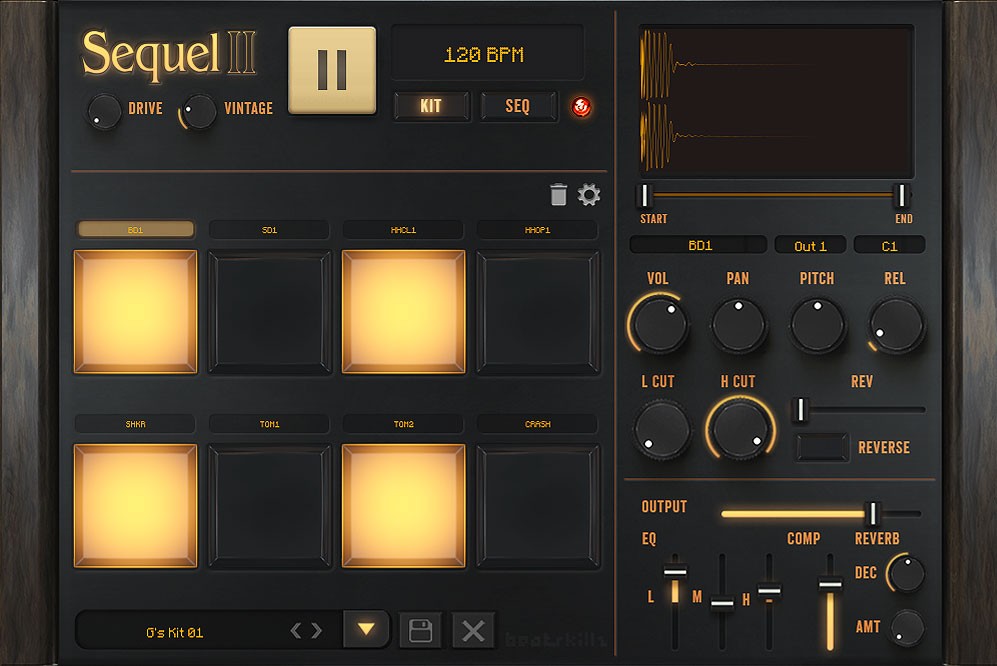Select the BD1 sample name field
The image size is (997, 666).
(x=698, y=244)
